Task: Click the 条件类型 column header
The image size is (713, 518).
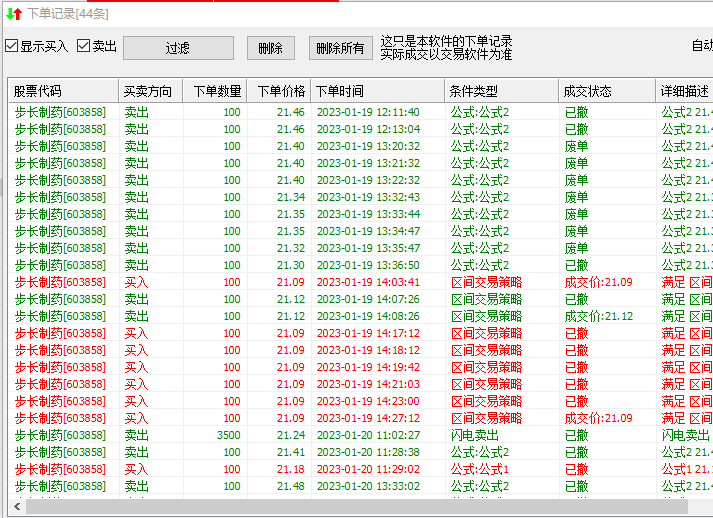Action: point(500,91)
